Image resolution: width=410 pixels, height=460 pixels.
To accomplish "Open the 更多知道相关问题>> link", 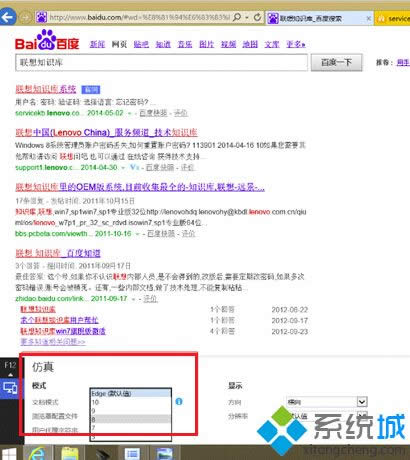I will [53, 342].
